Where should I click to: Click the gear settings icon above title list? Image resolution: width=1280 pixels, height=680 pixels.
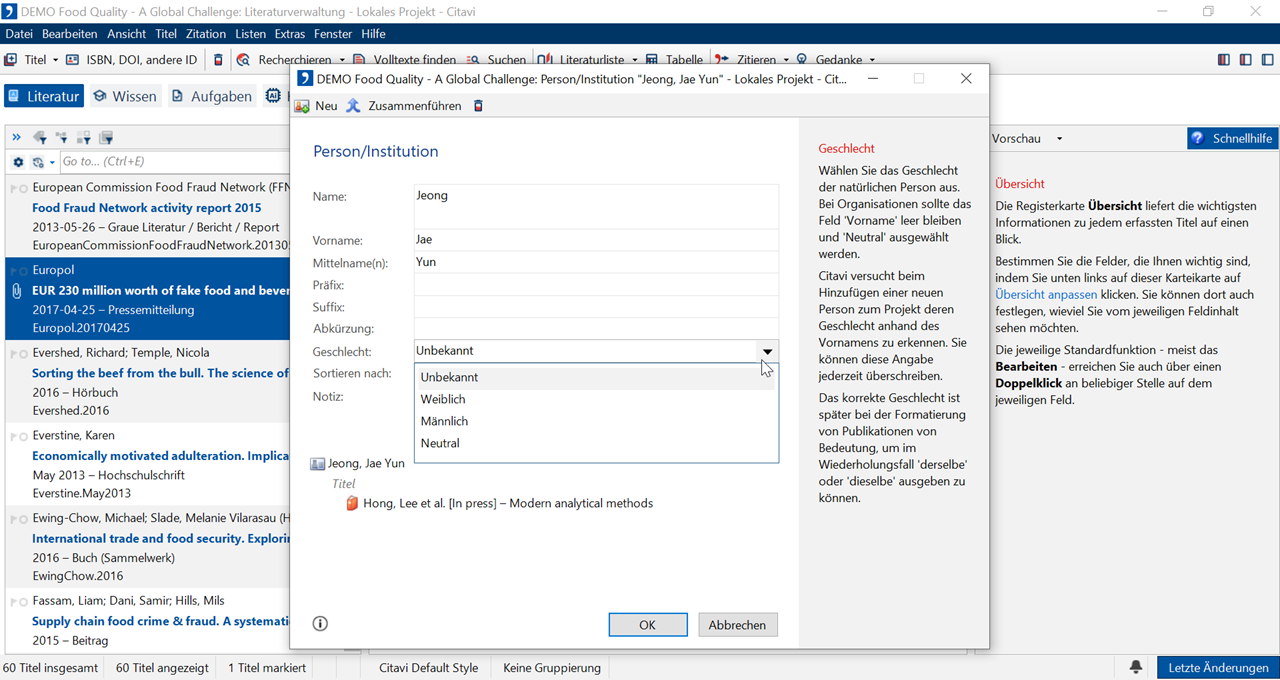18,162
